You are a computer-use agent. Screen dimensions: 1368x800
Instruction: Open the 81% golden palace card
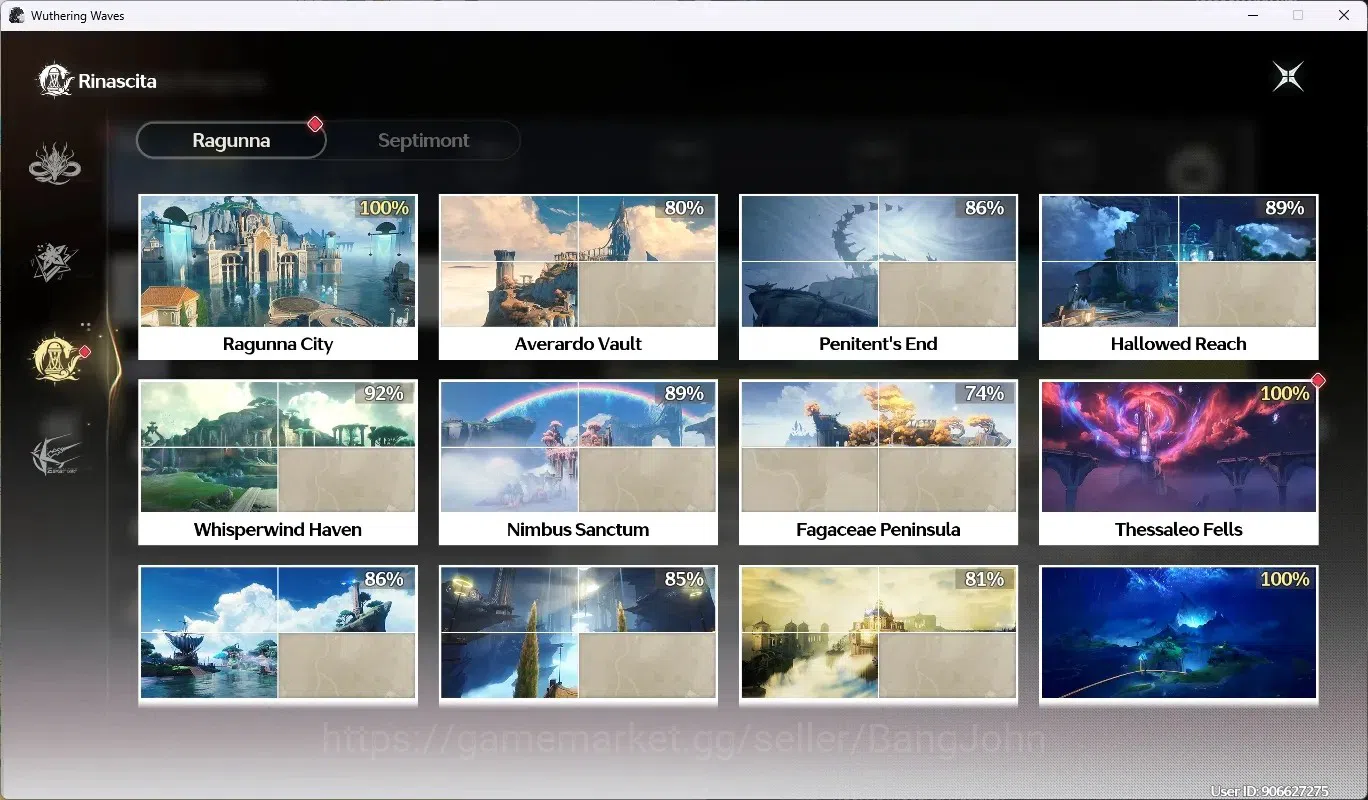point(878,634)
